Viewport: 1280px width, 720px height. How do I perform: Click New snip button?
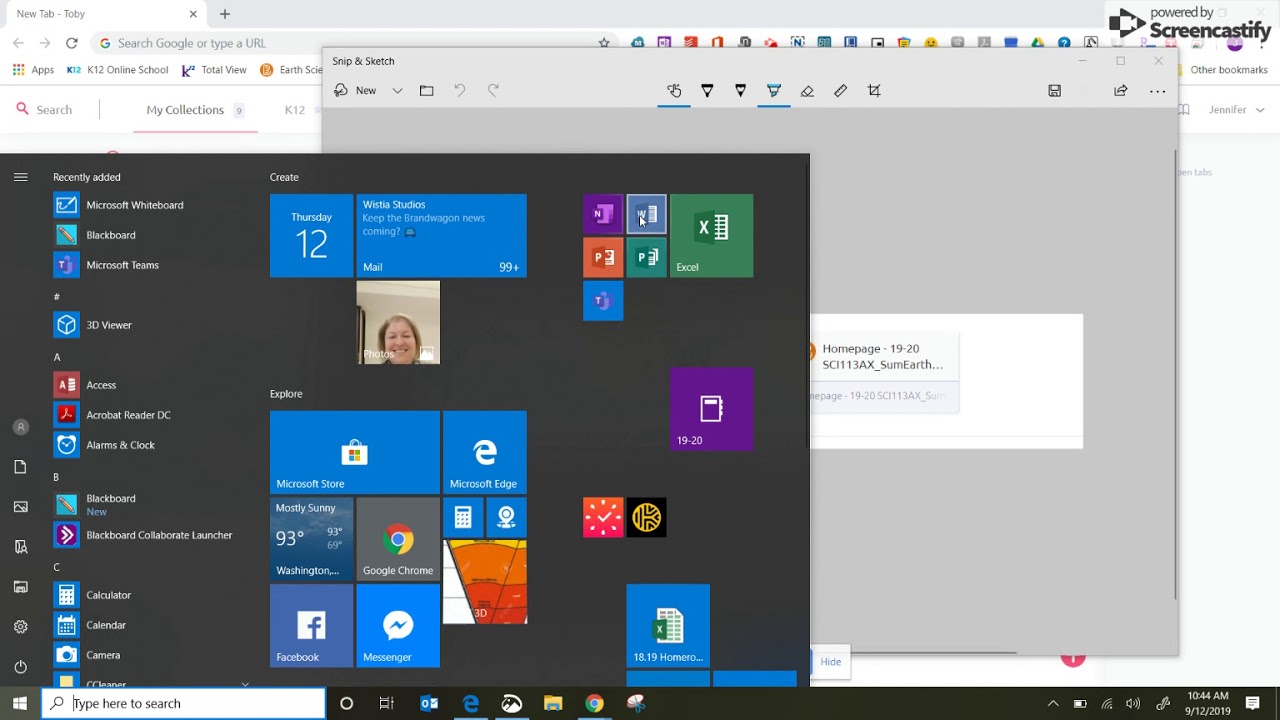coord(356,91)
